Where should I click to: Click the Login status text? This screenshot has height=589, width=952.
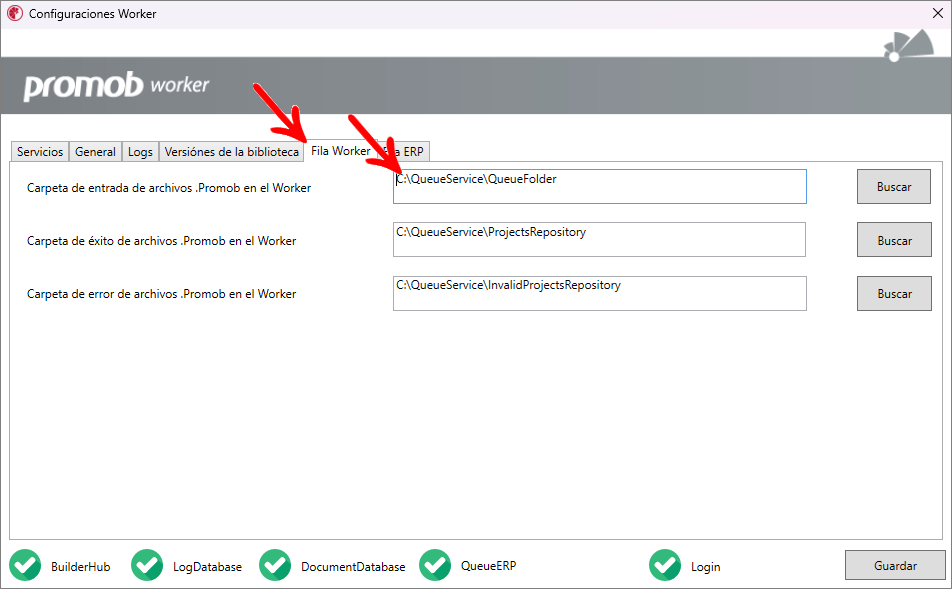706,567
